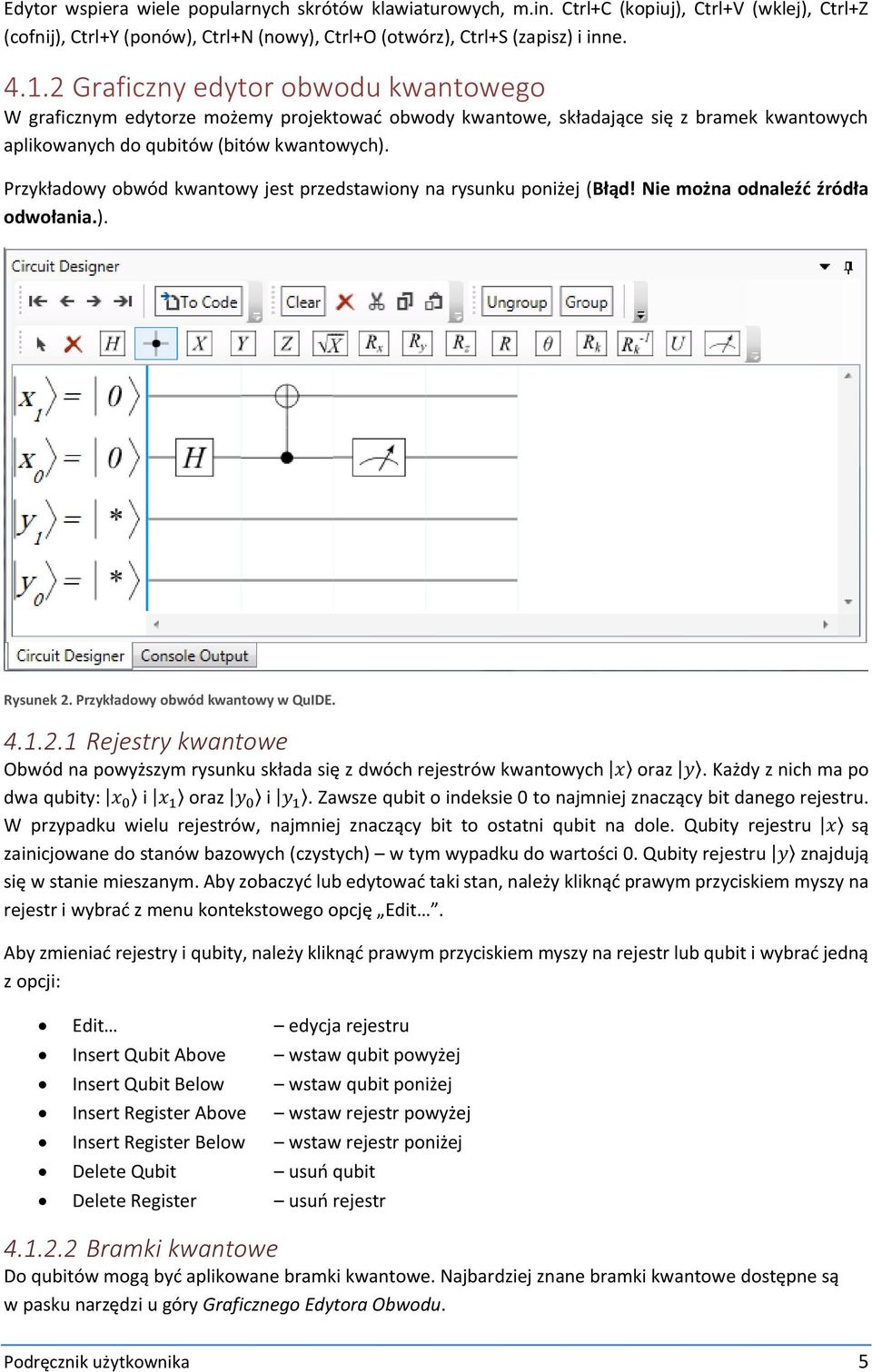Click the previous step left arrow
This screenshot has height=1372, width=872.
pyautogui.click(x=67, y=301)
